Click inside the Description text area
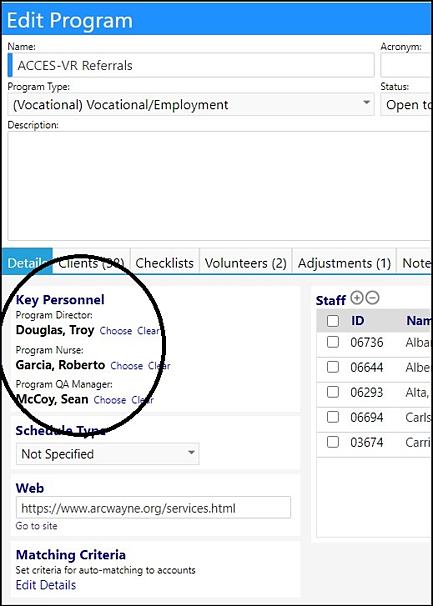This screenshot has height=606, width=433. 220,186
